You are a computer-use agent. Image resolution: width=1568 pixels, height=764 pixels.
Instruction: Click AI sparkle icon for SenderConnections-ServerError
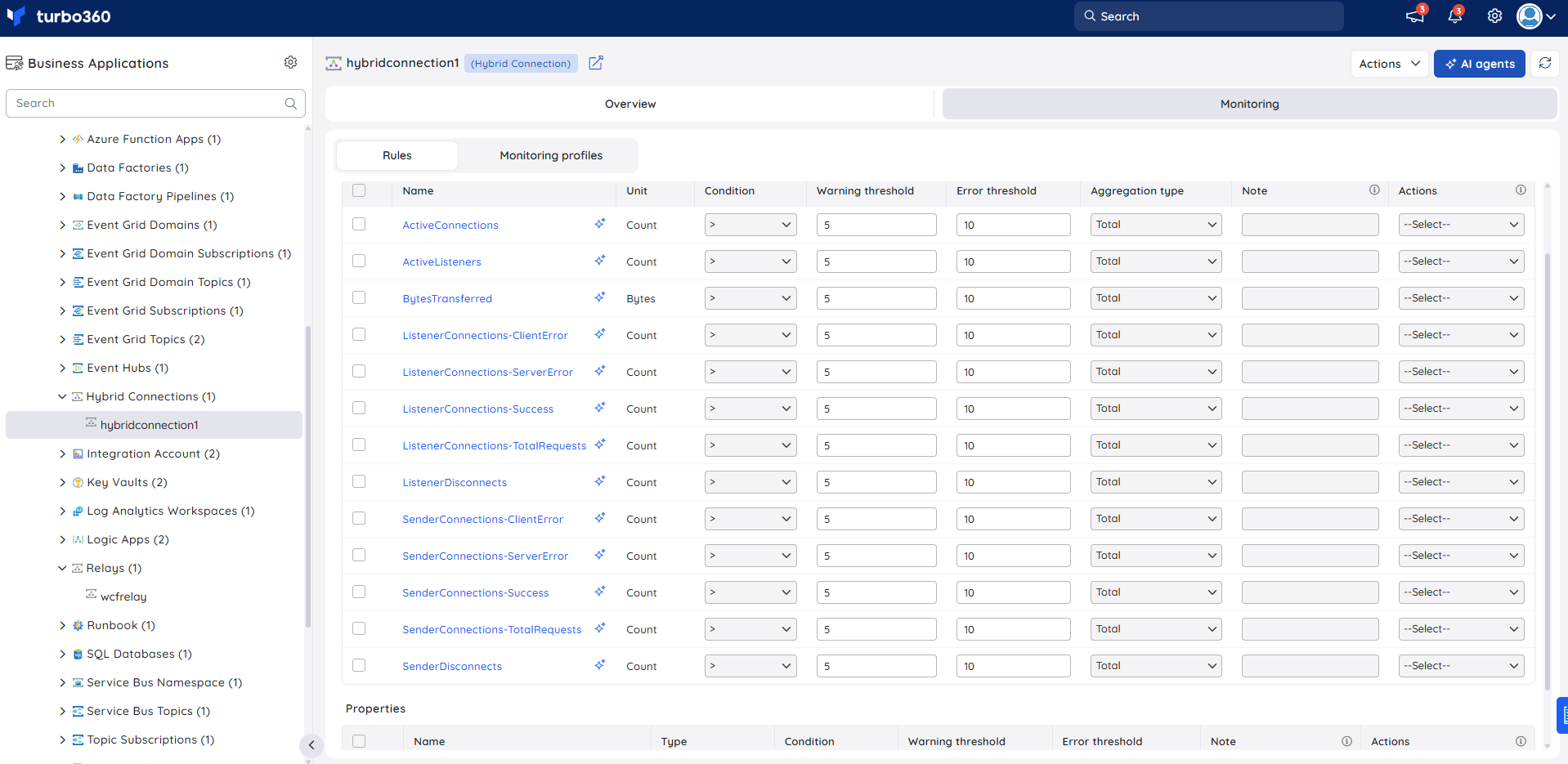(600, 555)
